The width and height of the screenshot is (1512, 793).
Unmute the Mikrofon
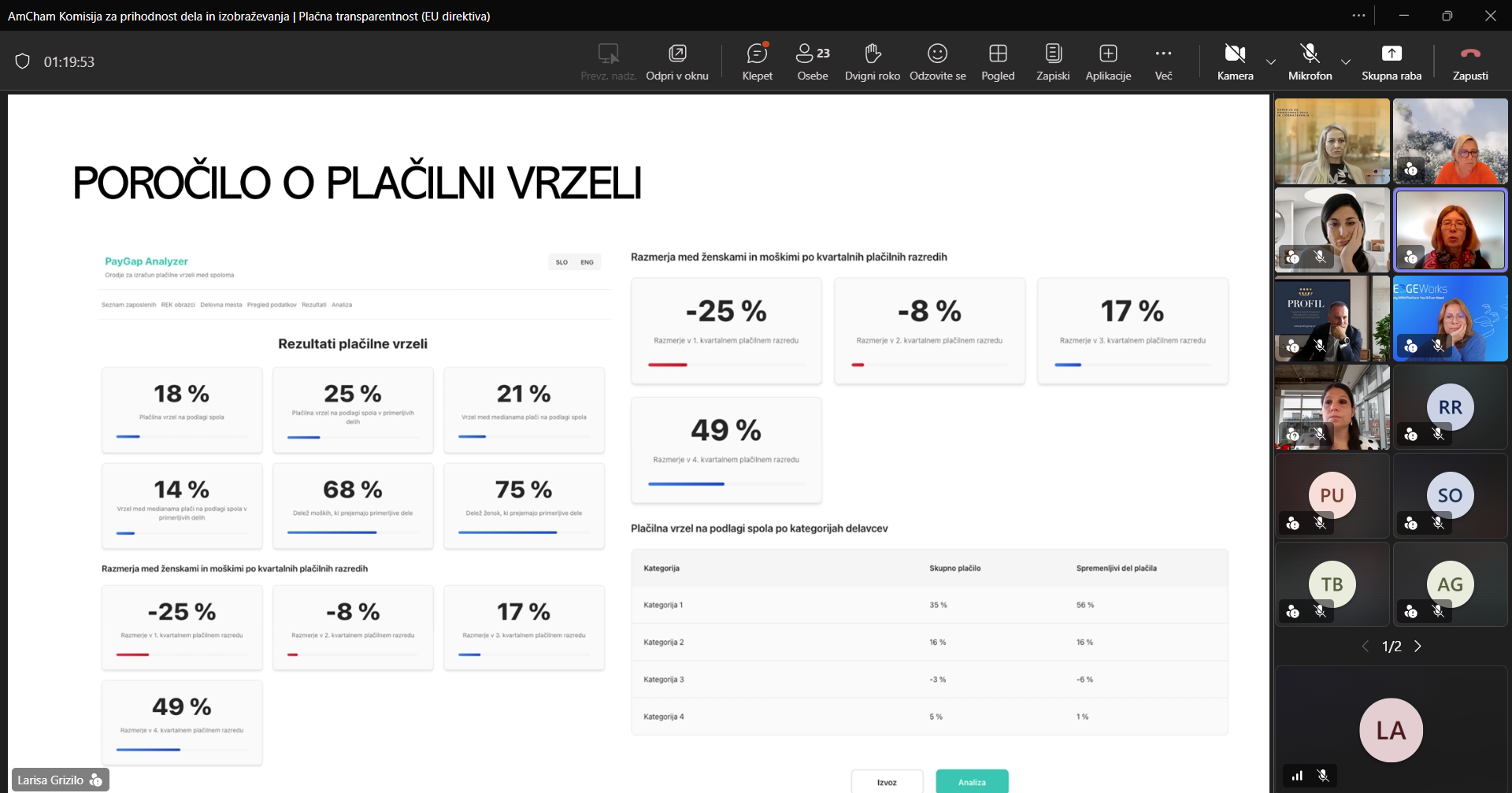click(1310, 61)
